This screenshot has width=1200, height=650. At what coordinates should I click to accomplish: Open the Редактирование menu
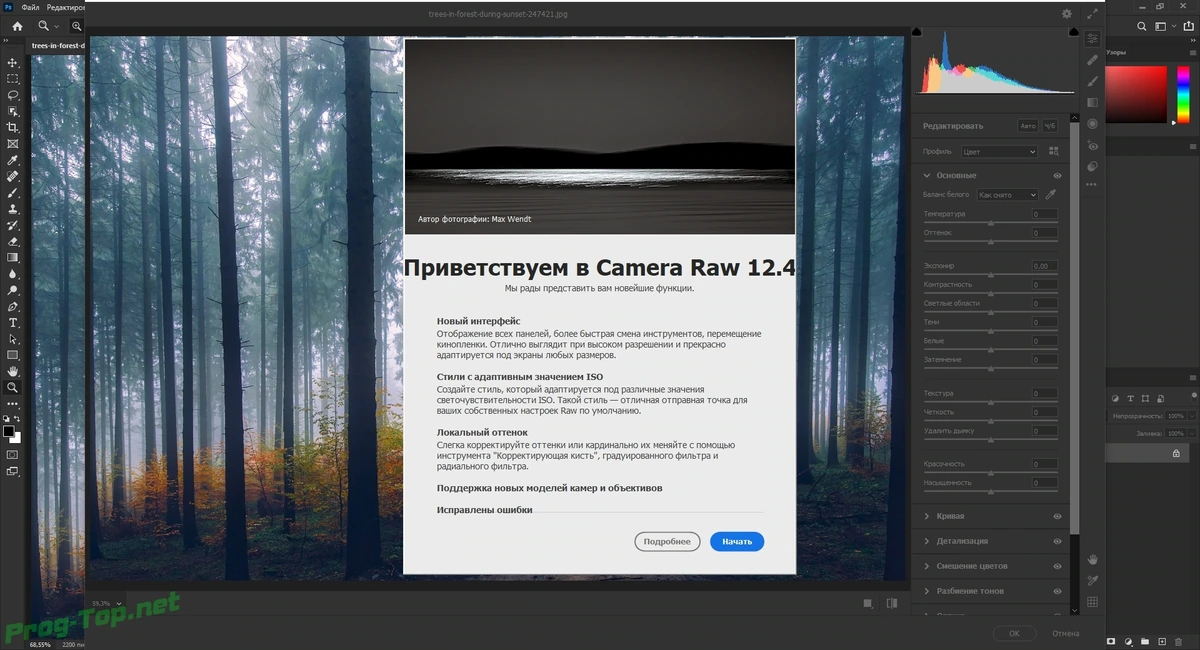point(65,7)
